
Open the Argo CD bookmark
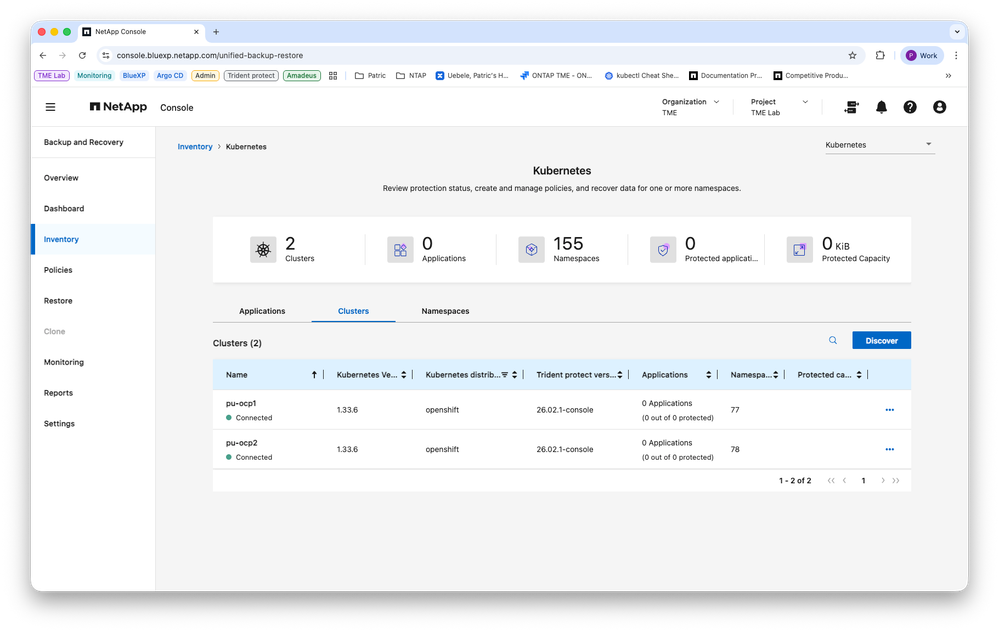coord(169,75)
